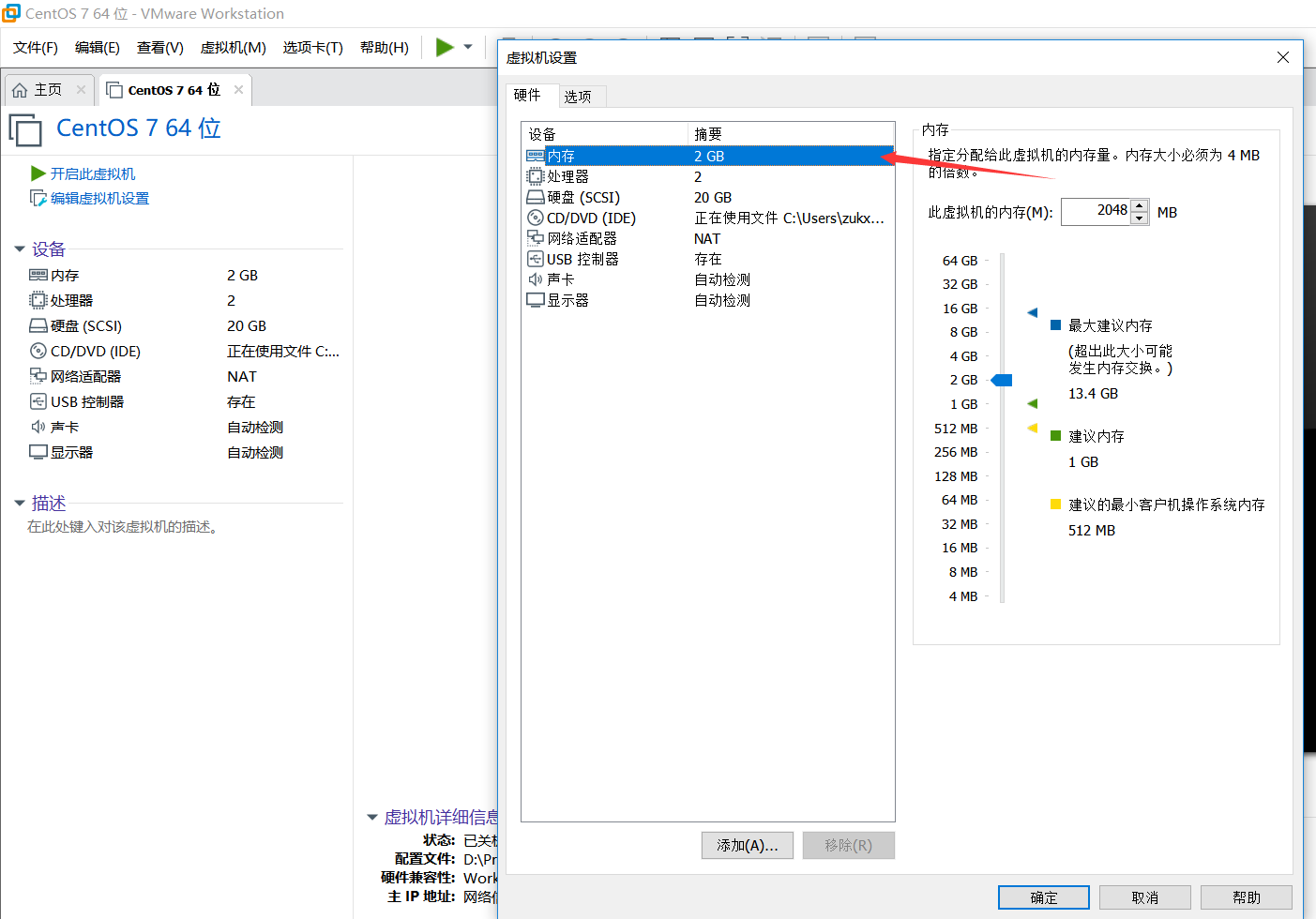This screenshot has width=1316, height=919.
Task: Click the 512 MB label on the memory scale
Action: tap(956, 428)
